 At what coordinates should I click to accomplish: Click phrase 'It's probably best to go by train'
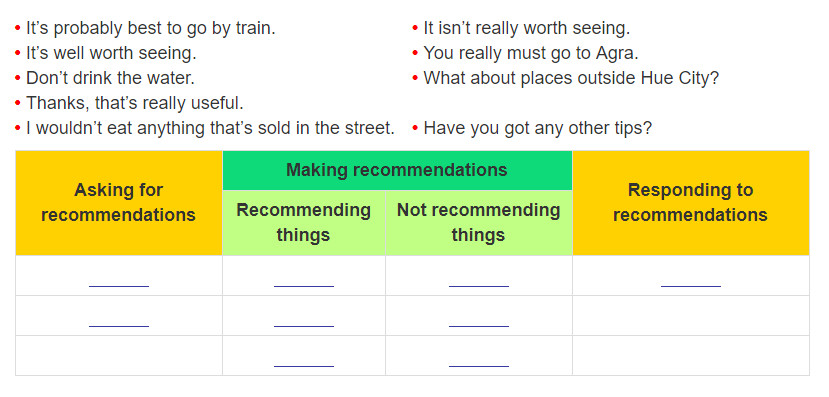[151, 29]
